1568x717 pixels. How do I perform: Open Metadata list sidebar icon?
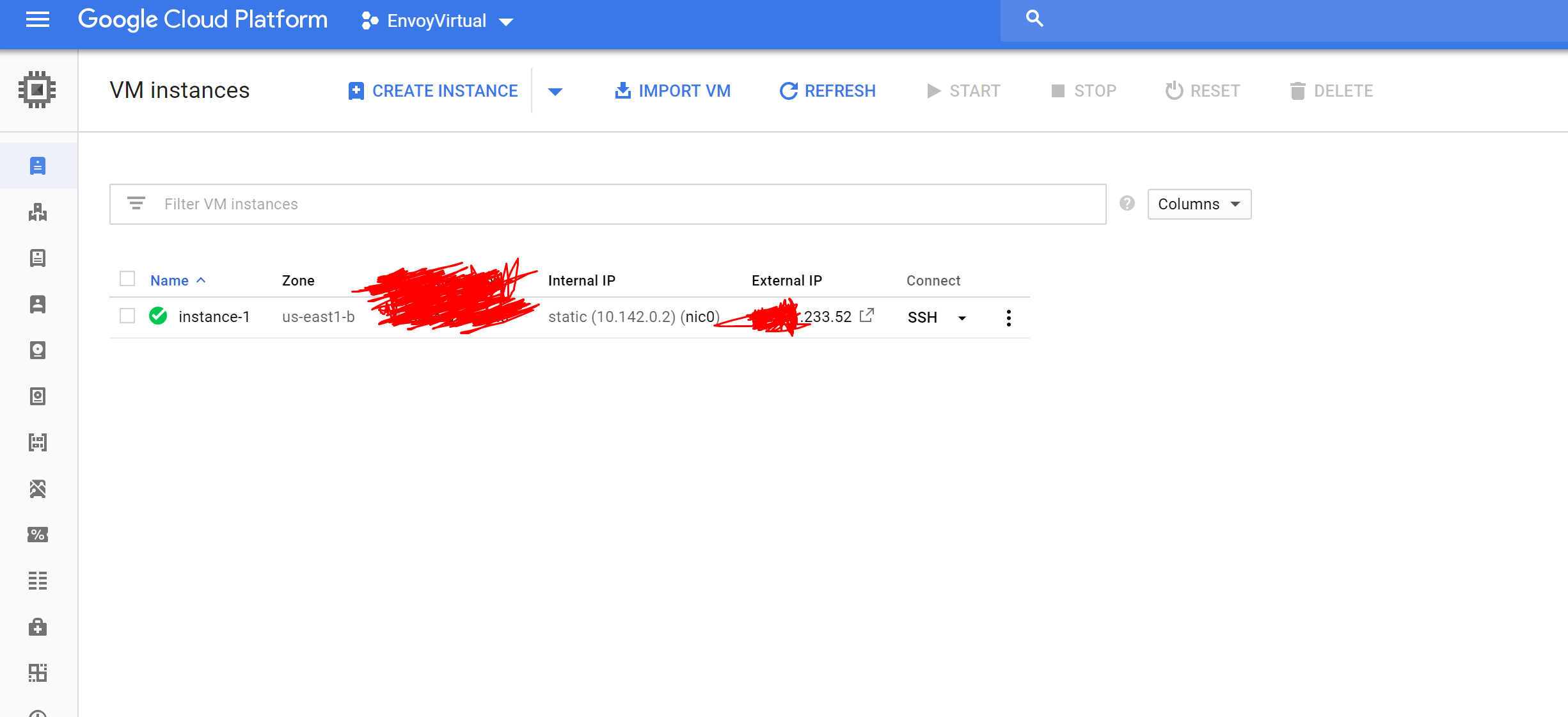pyautogui.click(x=38, y=581)
